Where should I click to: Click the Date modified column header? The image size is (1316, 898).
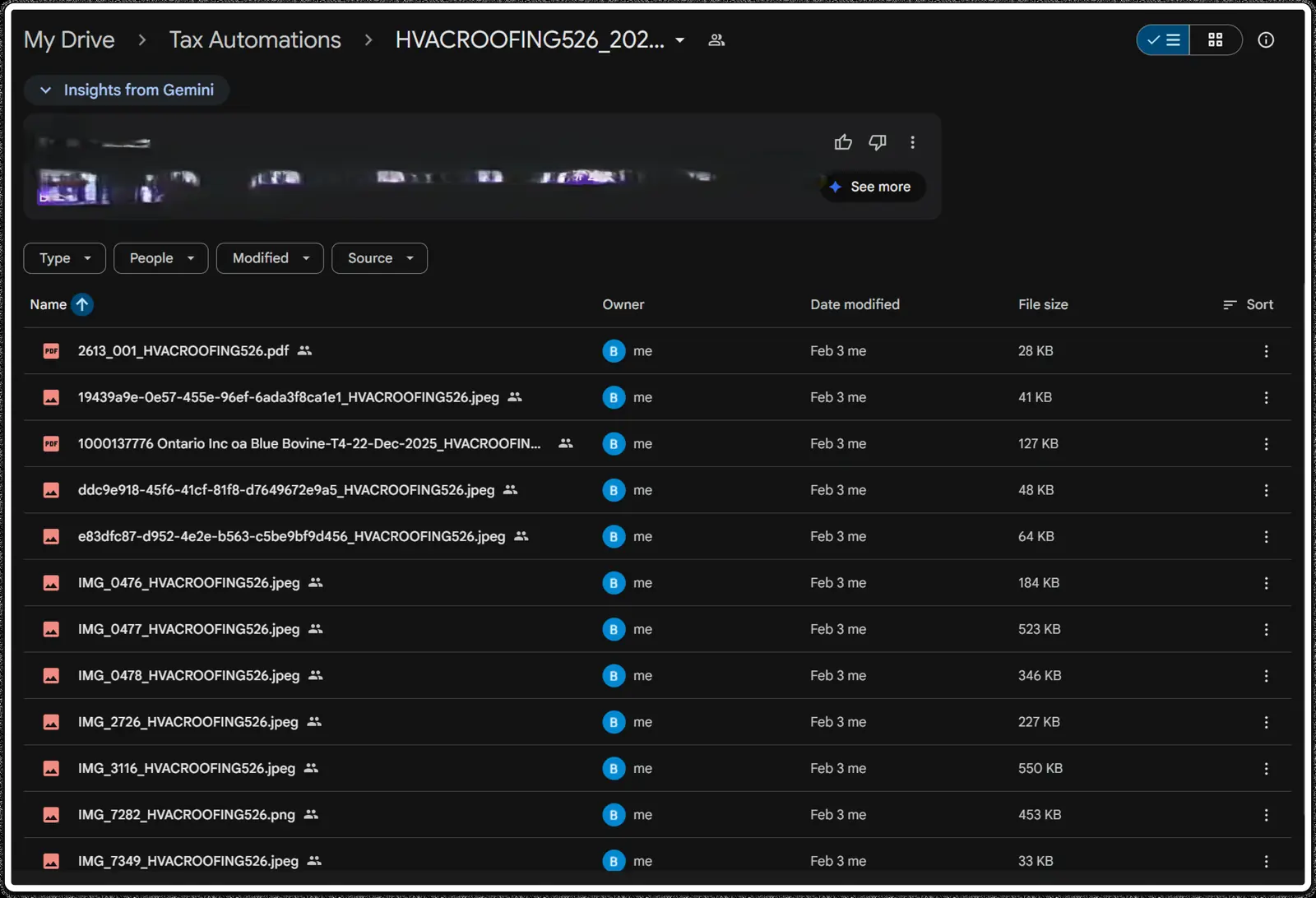point(855,304)
